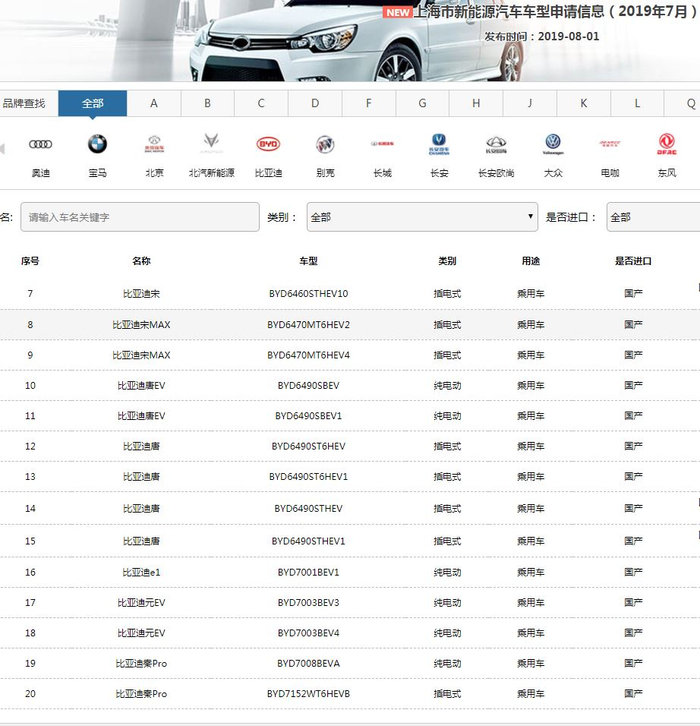Select model BYD7001BEV1

(x=308, y=572)
